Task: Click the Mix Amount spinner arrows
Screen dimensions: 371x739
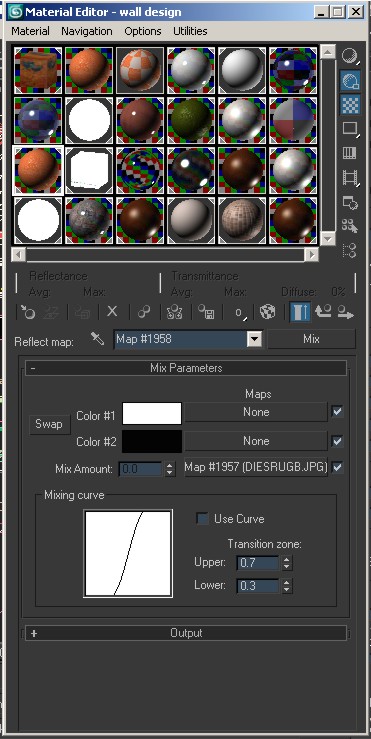Action: (170, 469)
